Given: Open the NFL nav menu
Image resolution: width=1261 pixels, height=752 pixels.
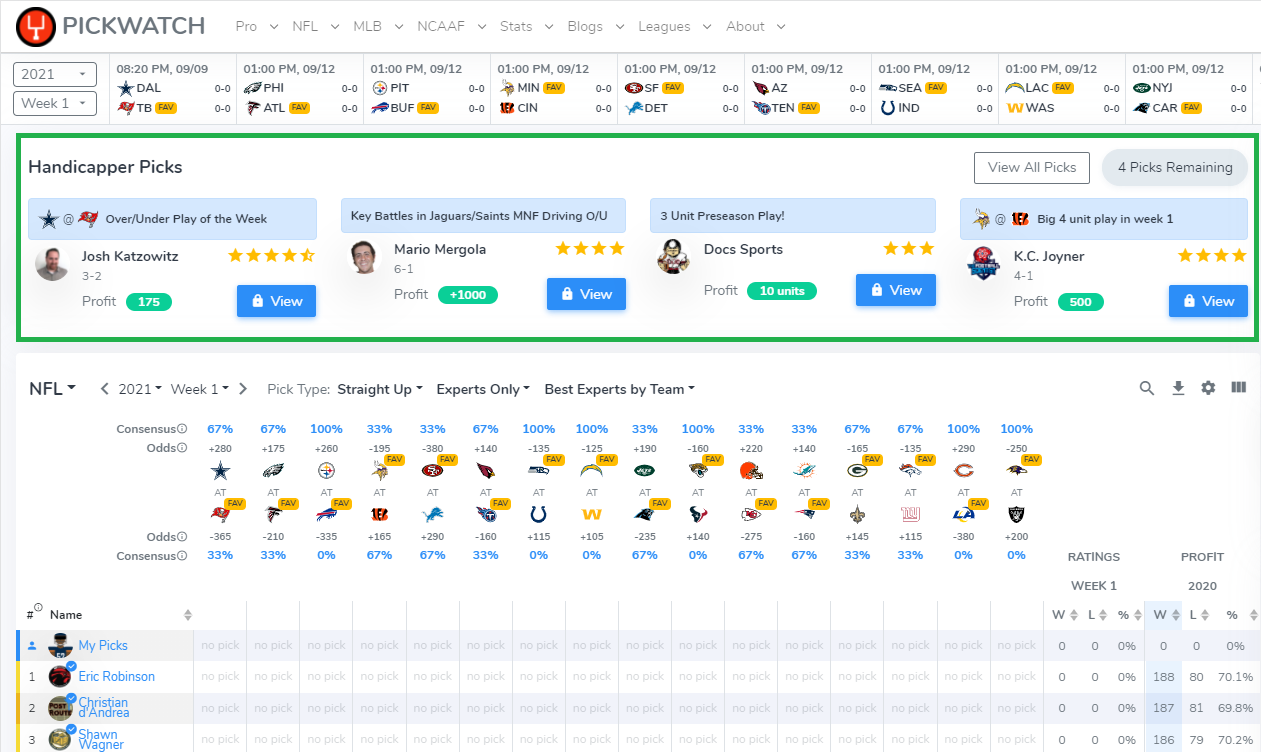Looking at the screenshot, I should pos(314,26).
